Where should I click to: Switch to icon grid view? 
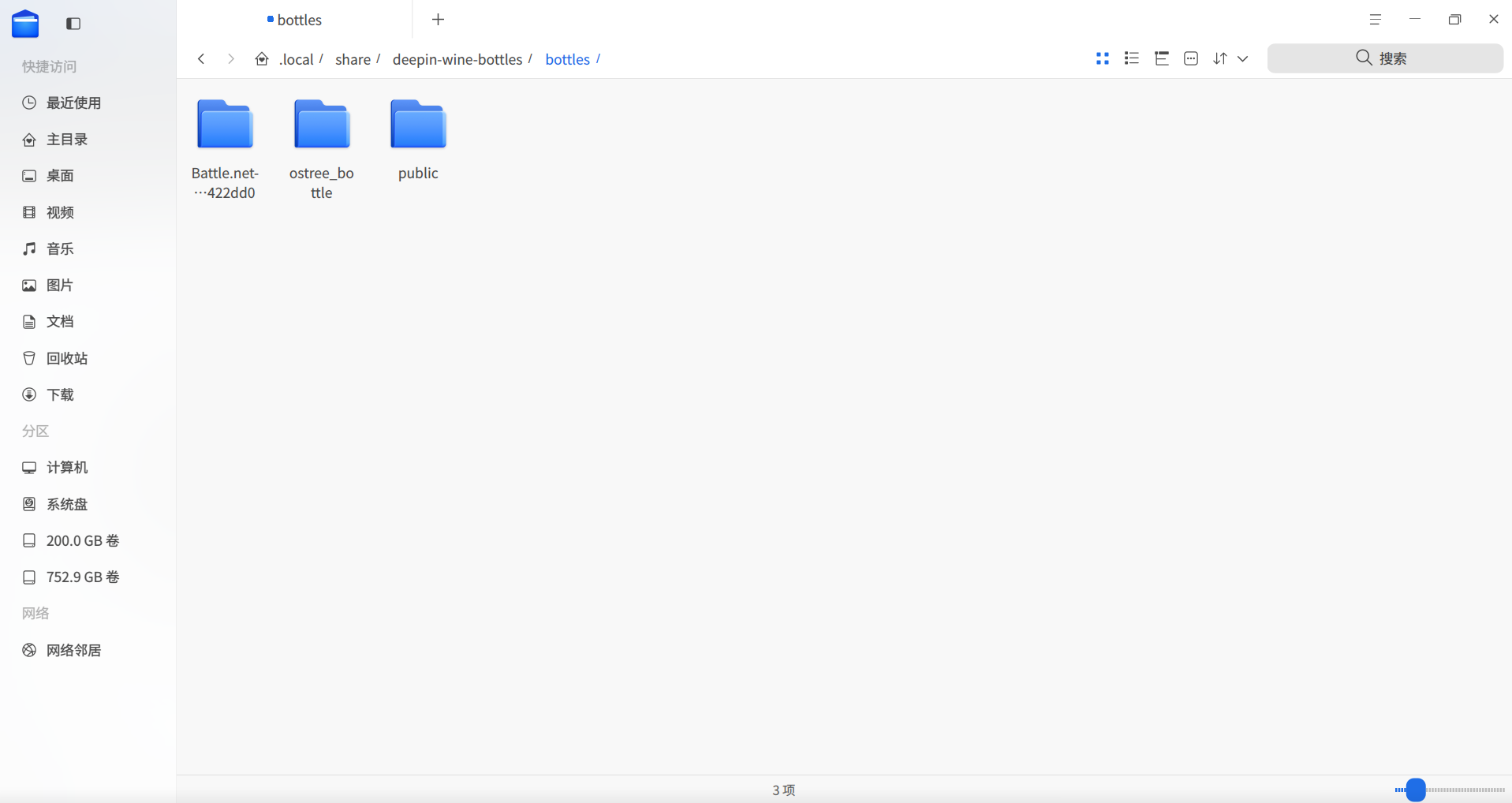(1103, 58)
